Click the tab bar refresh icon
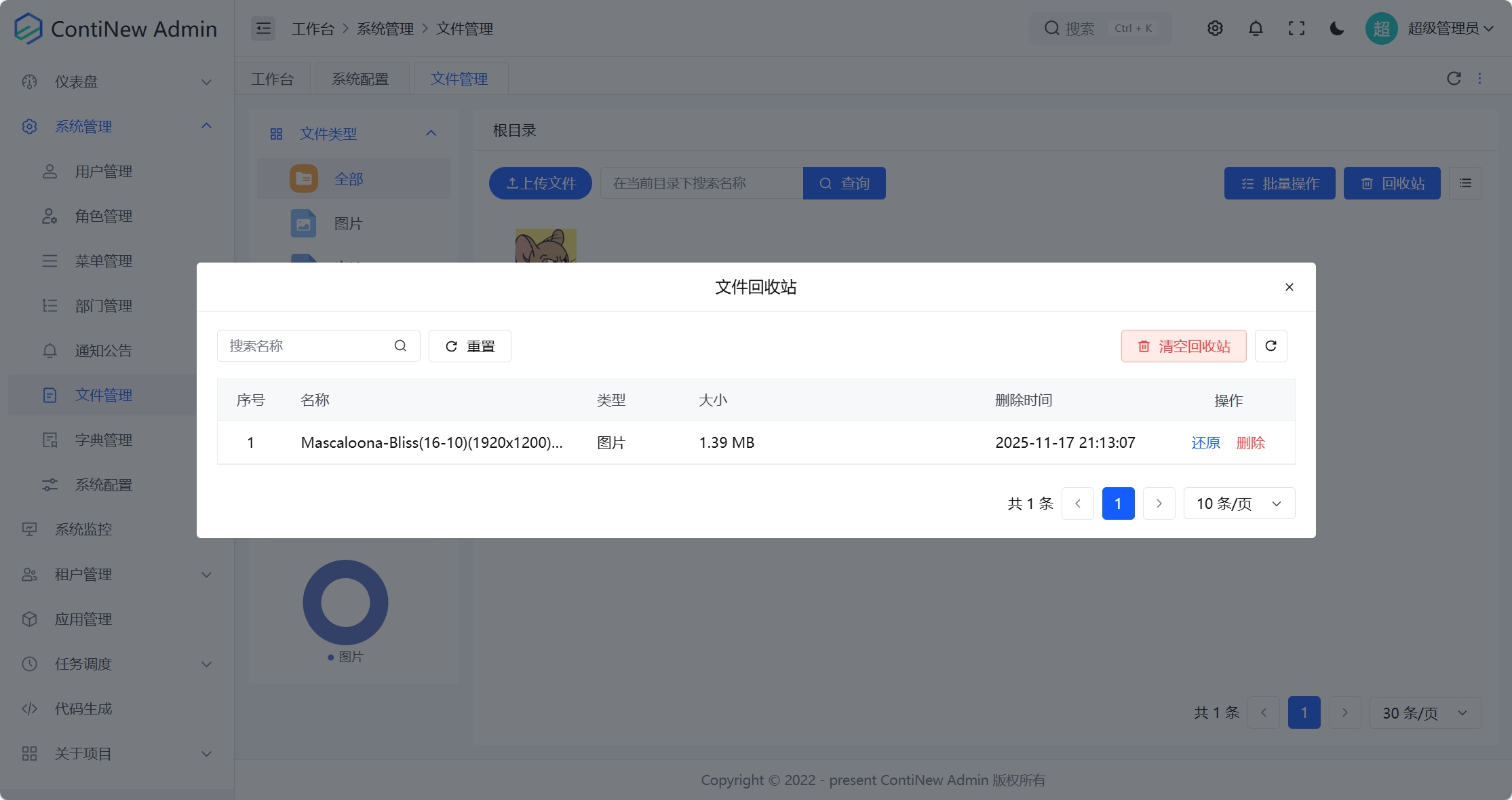Screen dimensions: 1512x800 1454,79
